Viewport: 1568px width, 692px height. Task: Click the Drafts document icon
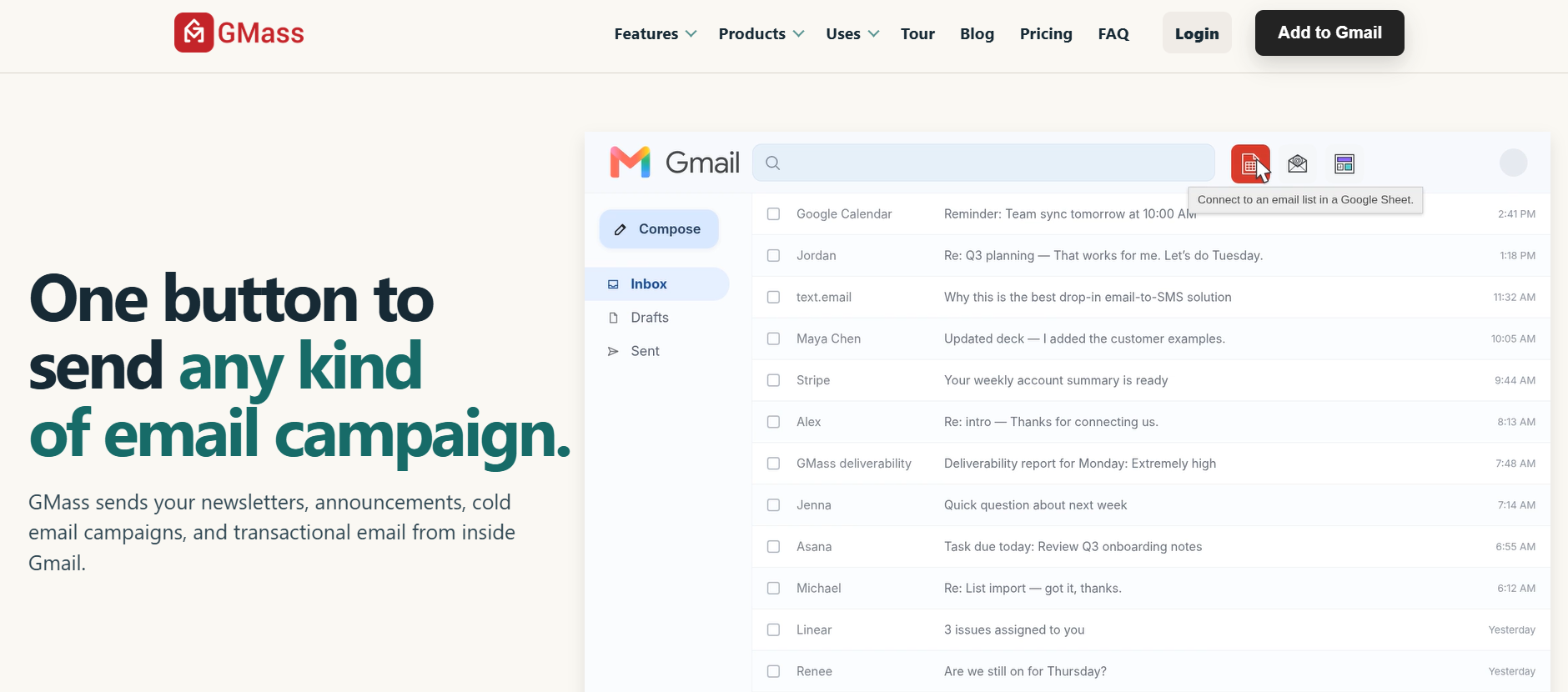tap(613, 318)
